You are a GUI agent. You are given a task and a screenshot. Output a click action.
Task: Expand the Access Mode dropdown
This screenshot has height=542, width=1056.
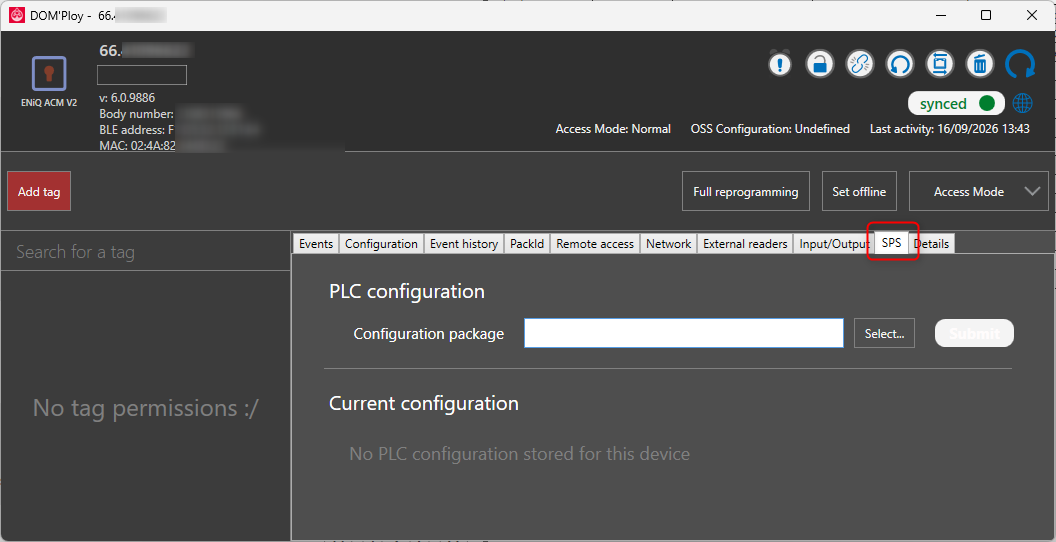point(979,191)
